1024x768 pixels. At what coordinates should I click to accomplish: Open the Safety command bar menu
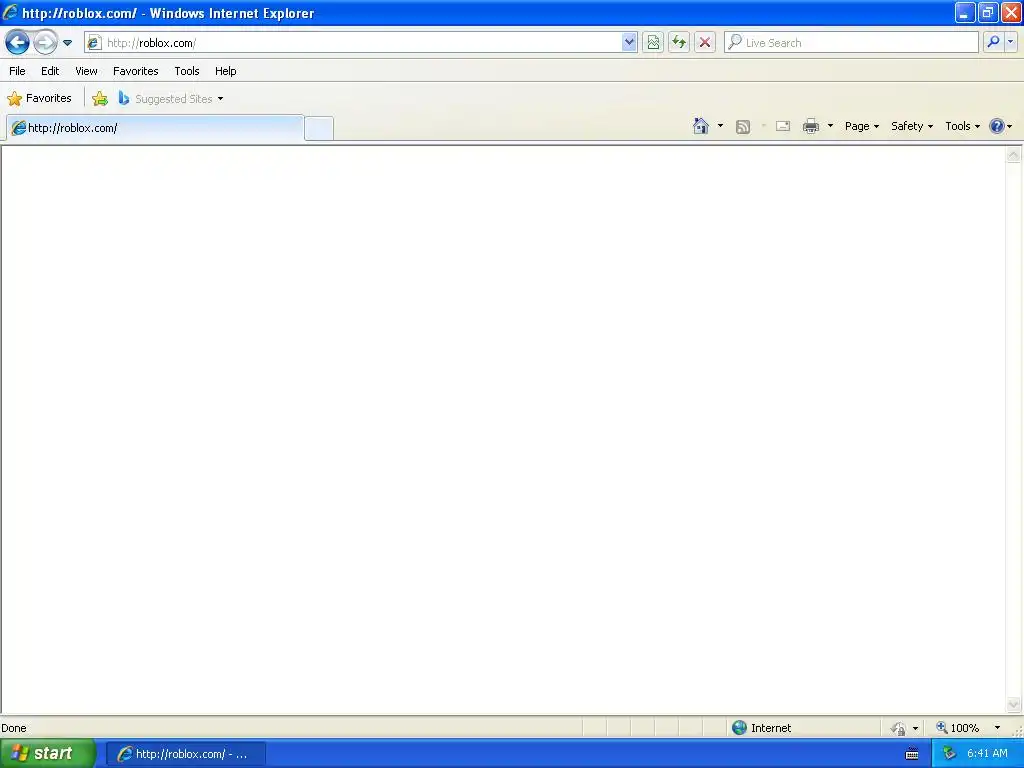pos(912,126)
